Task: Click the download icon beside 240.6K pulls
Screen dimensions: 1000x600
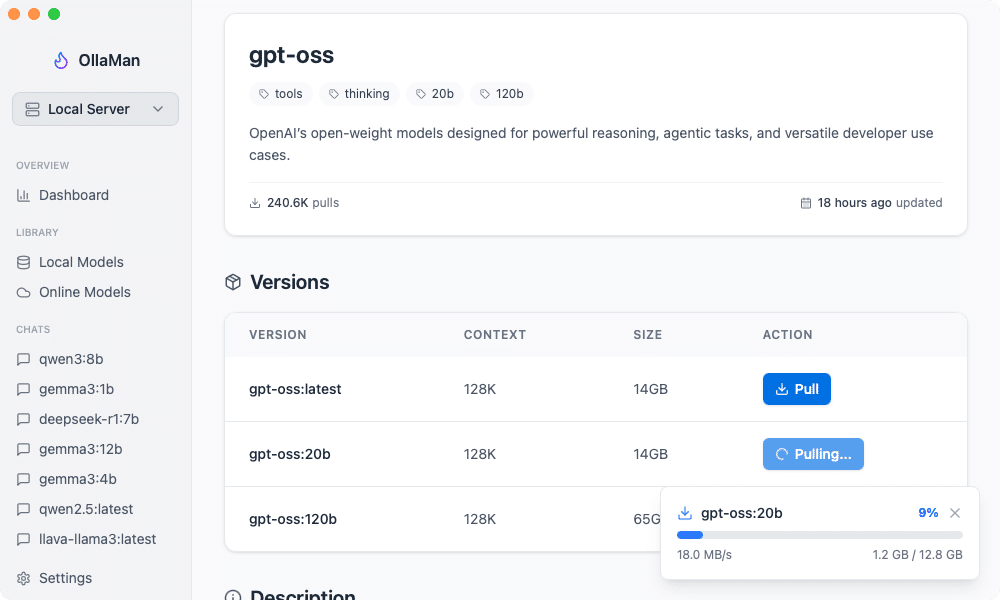Action: pos(255,203)
